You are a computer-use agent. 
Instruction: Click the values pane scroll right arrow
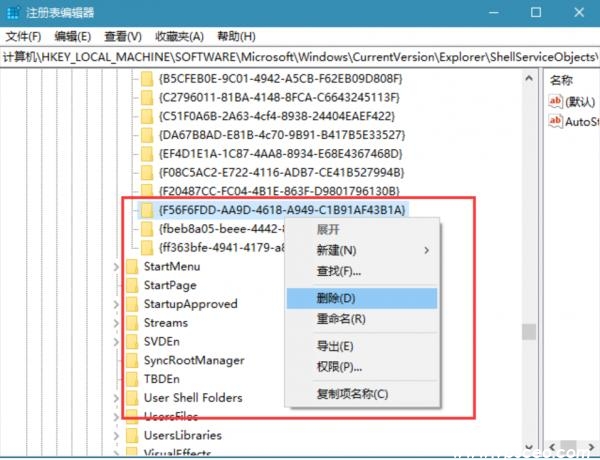coord(592,447)
